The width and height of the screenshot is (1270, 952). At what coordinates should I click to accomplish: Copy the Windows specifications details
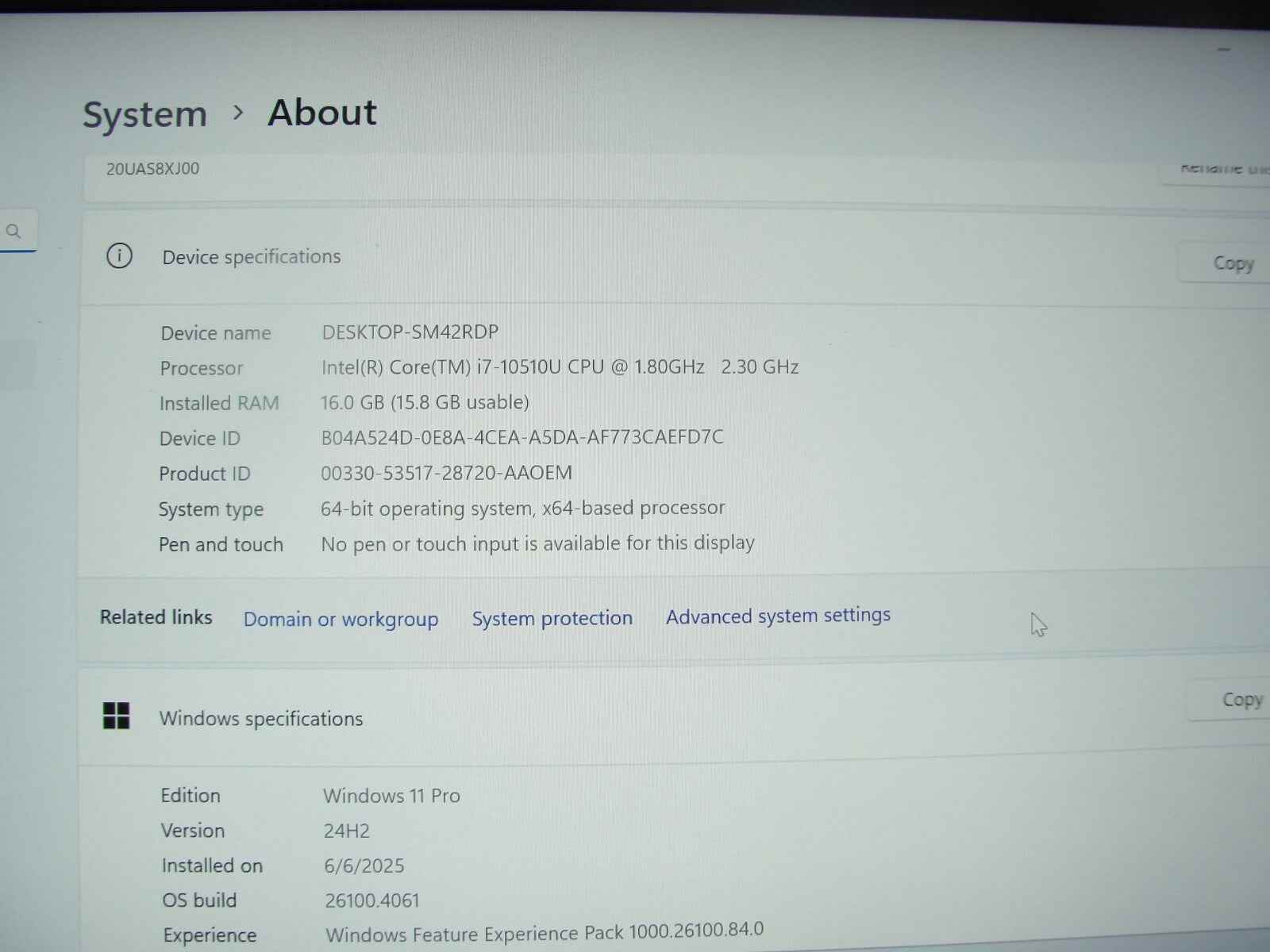pyautogui.click(x=1241, y=699)
